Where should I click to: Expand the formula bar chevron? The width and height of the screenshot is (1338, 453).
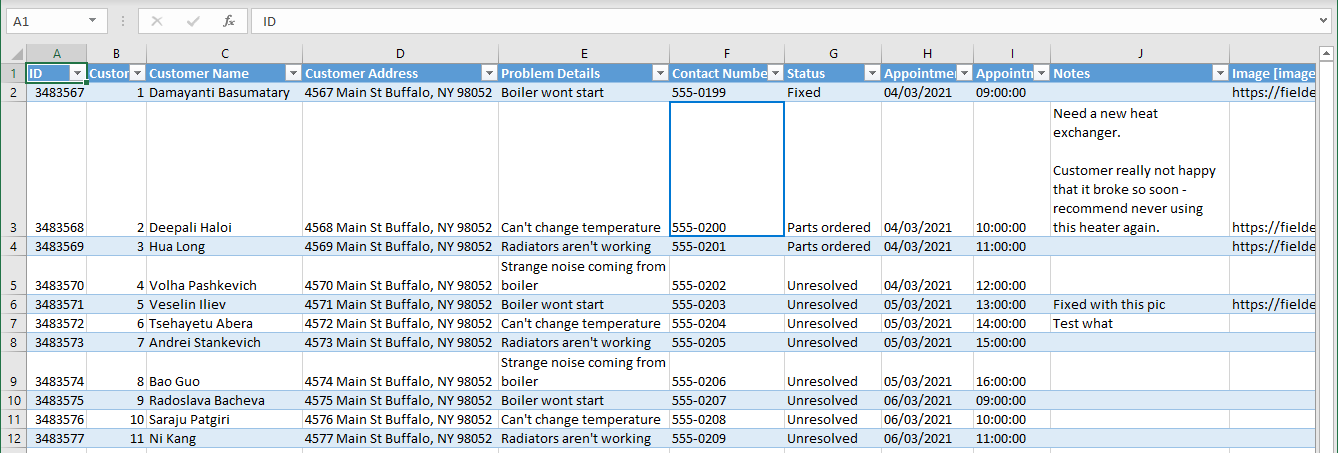(1324, 21)
